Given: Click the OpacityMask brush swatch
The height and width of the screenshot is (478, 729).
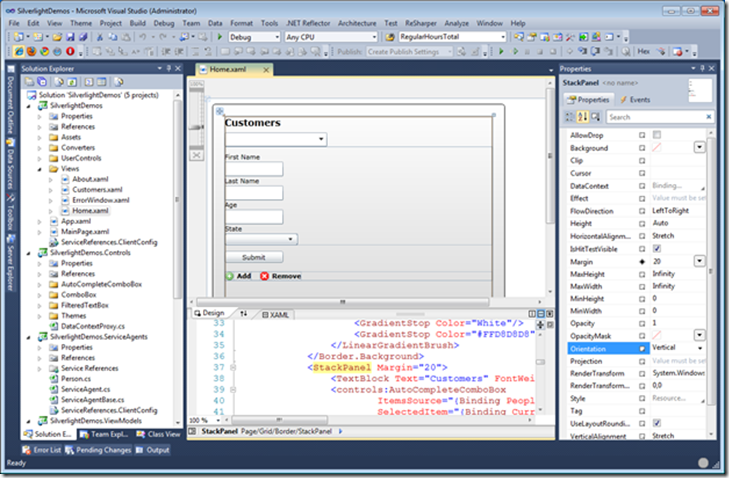Looking at the screenshot, I should pyautogui.click(x=656, y=335).
